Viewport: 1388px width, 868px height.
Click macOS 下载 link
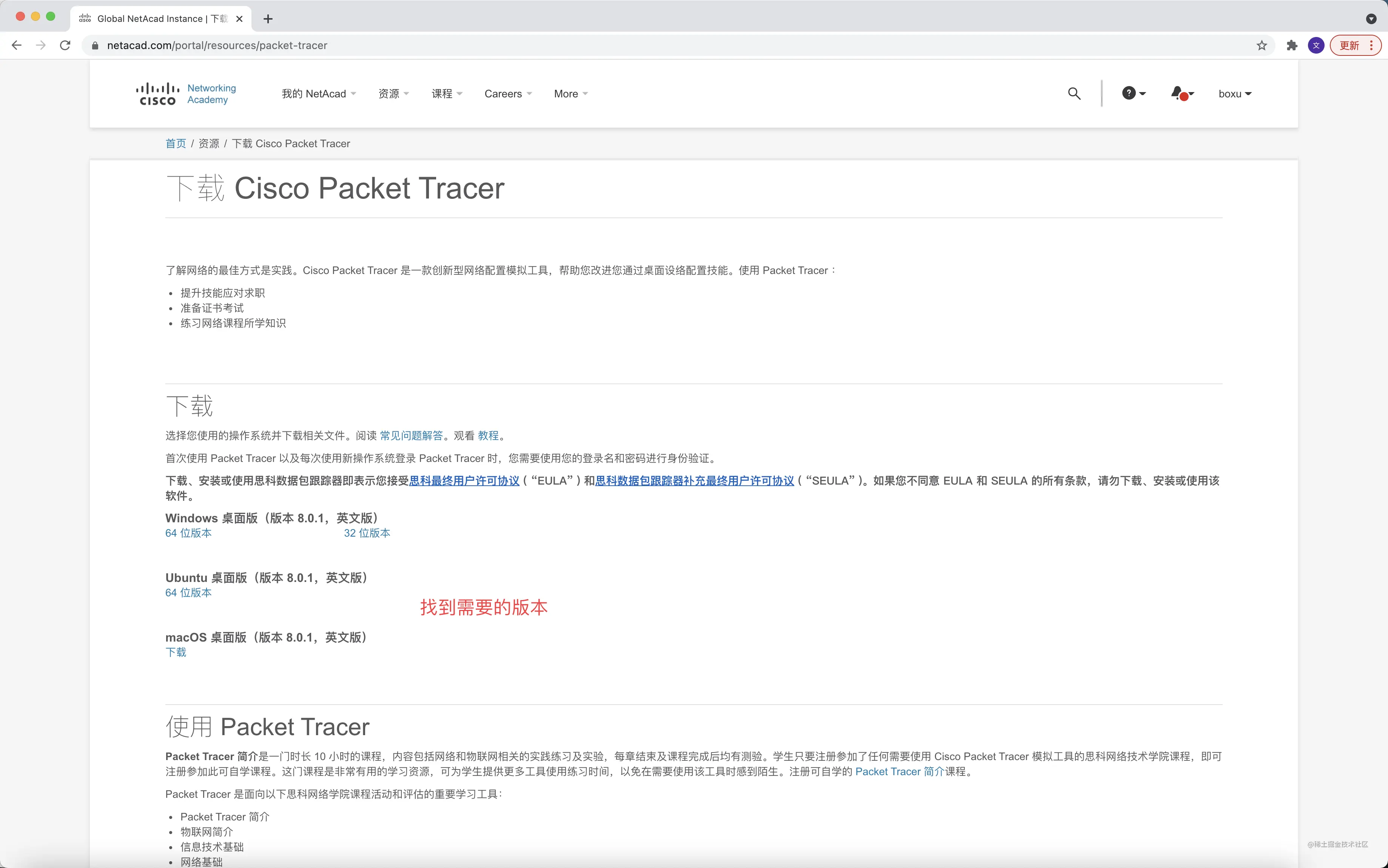click(x=176, y=653)
